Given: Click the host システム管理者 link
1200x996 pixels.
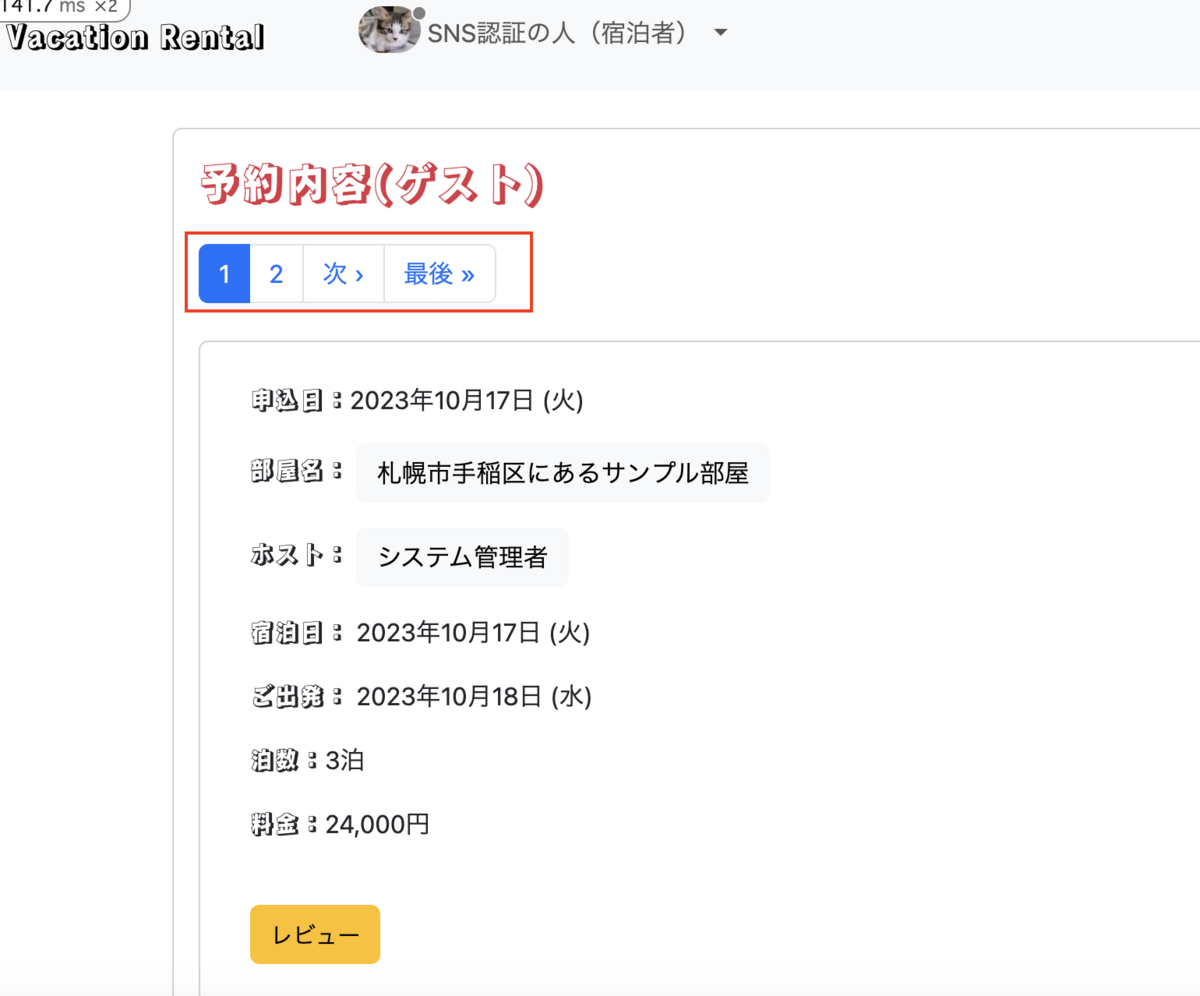Looking at the screenshot, I should point(461,557).
